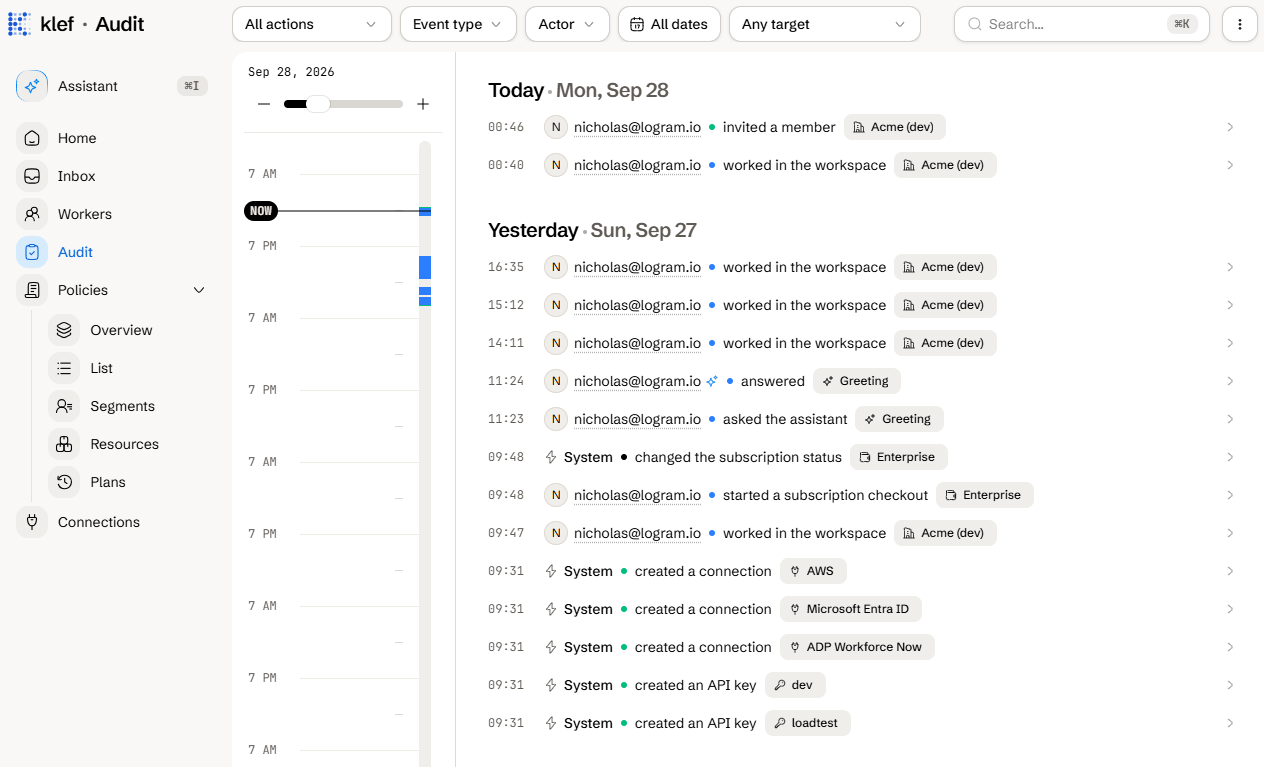
Task: Click the "Yesterday" date heading
Action: [x=533, y=230]
